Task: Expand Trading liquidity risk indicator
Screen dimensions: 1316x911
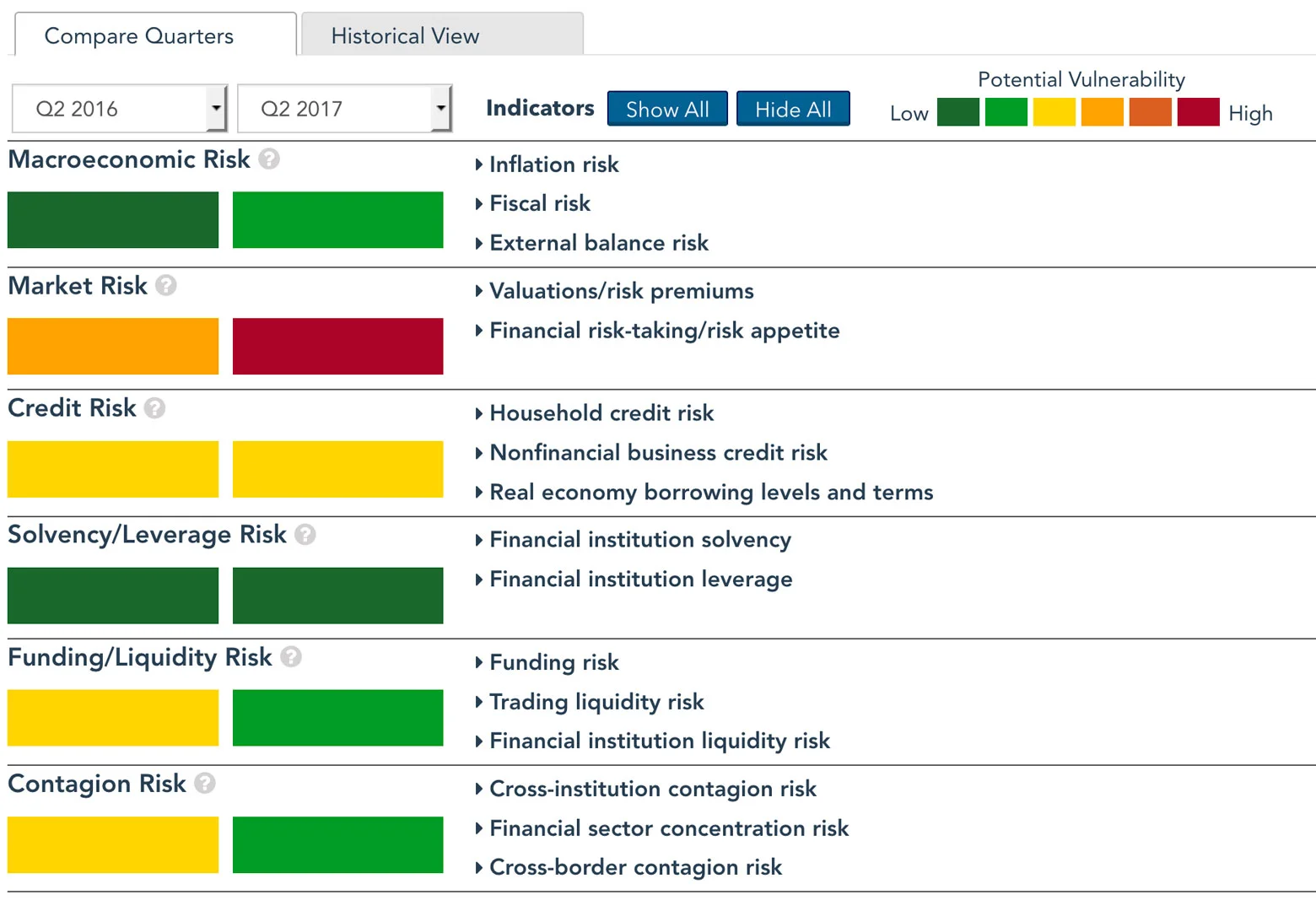Action: (596, 702)
